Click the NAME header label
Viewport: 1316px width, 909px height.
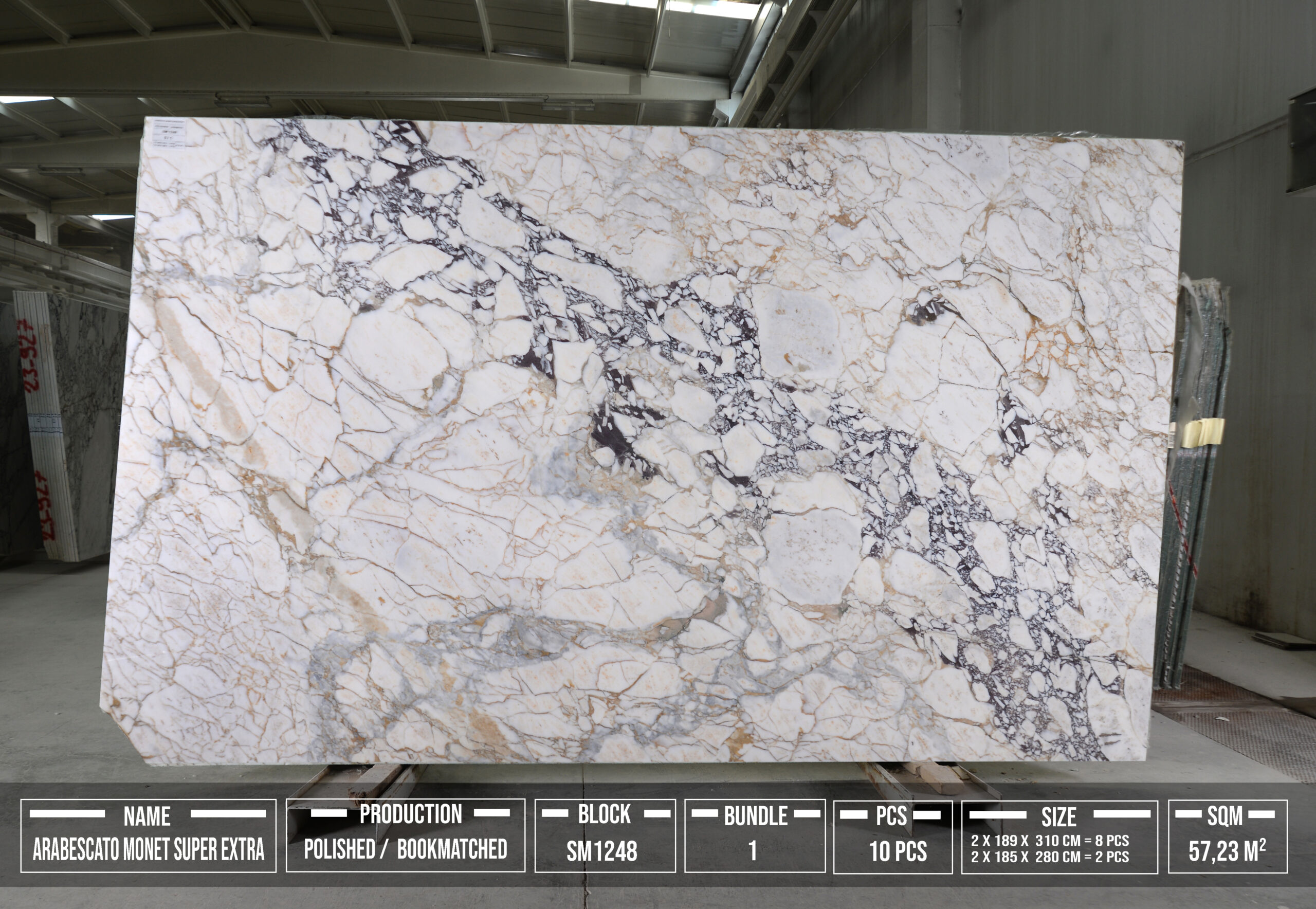point(147,817)
